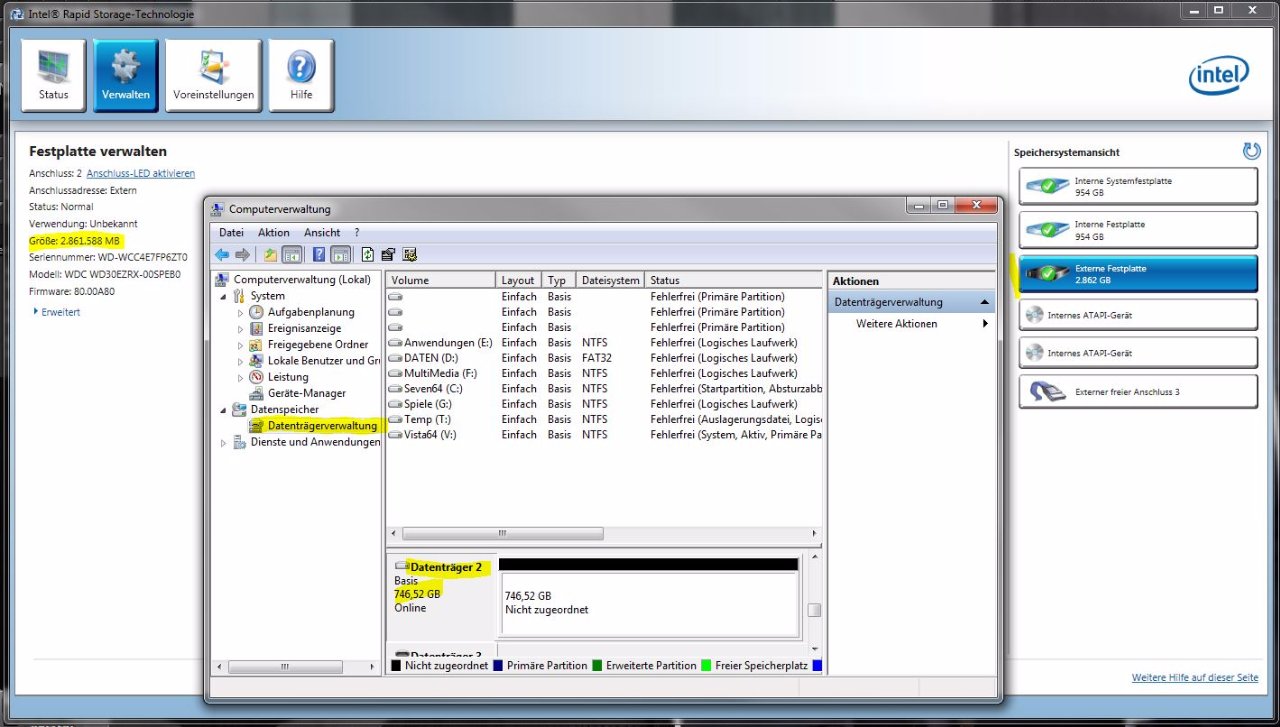Open the Ansicht menu in Computerverwaltung
The width and height of the screenshot is (1280, 727).
pos(322,233)
